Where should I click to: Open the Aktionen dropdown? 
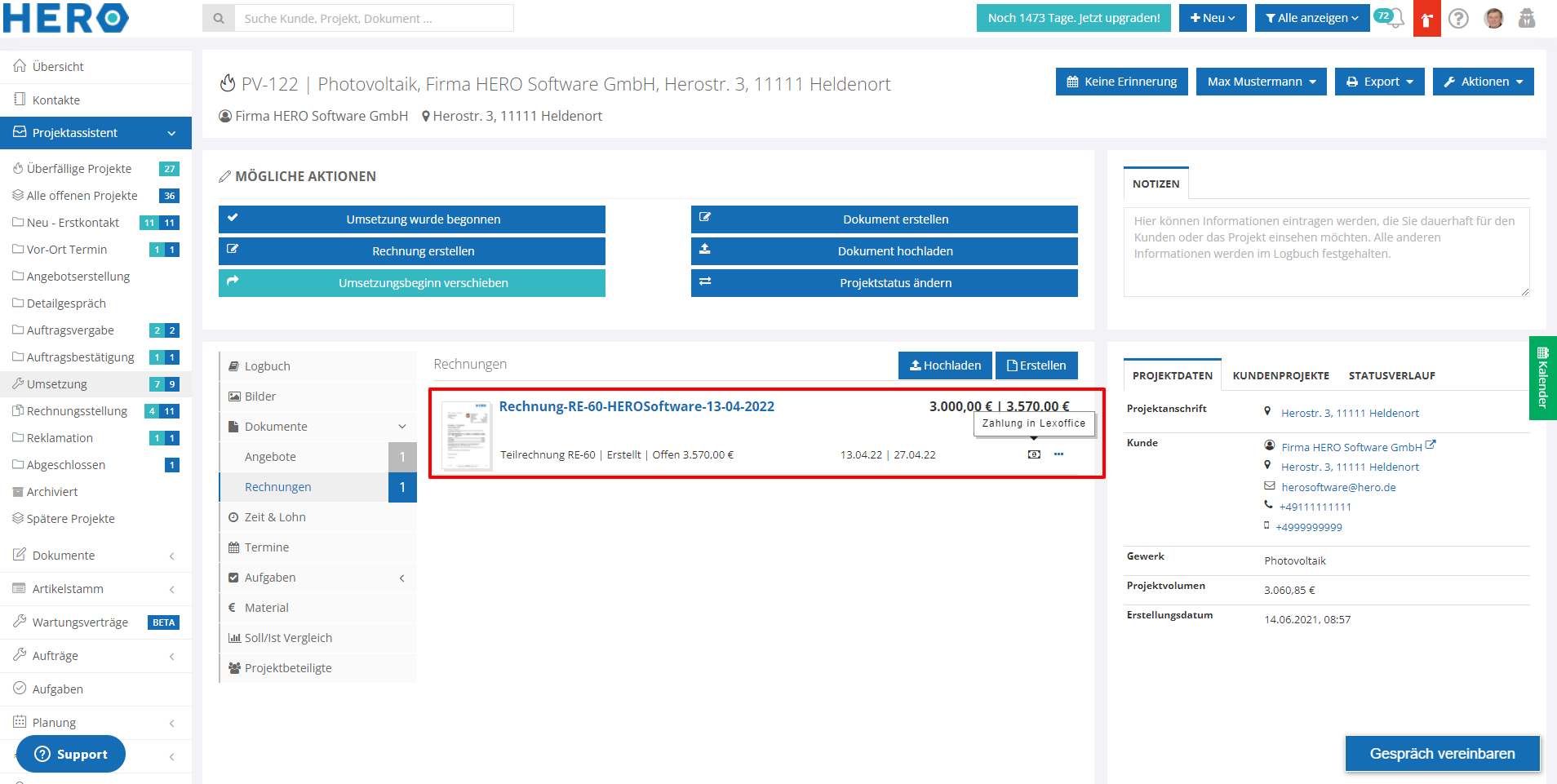(1484, 82)
